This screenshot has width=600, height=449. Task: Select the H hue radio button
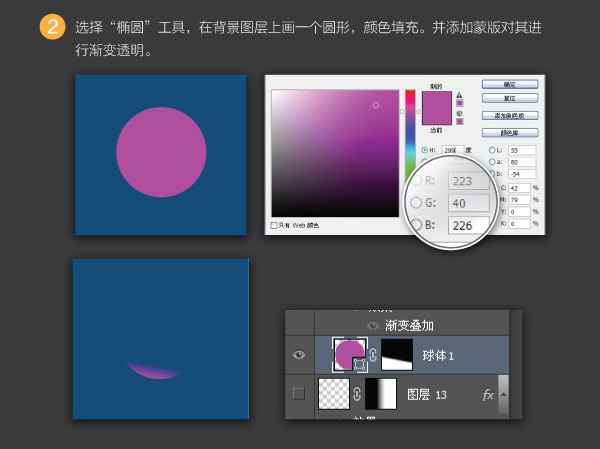point(425,150)
